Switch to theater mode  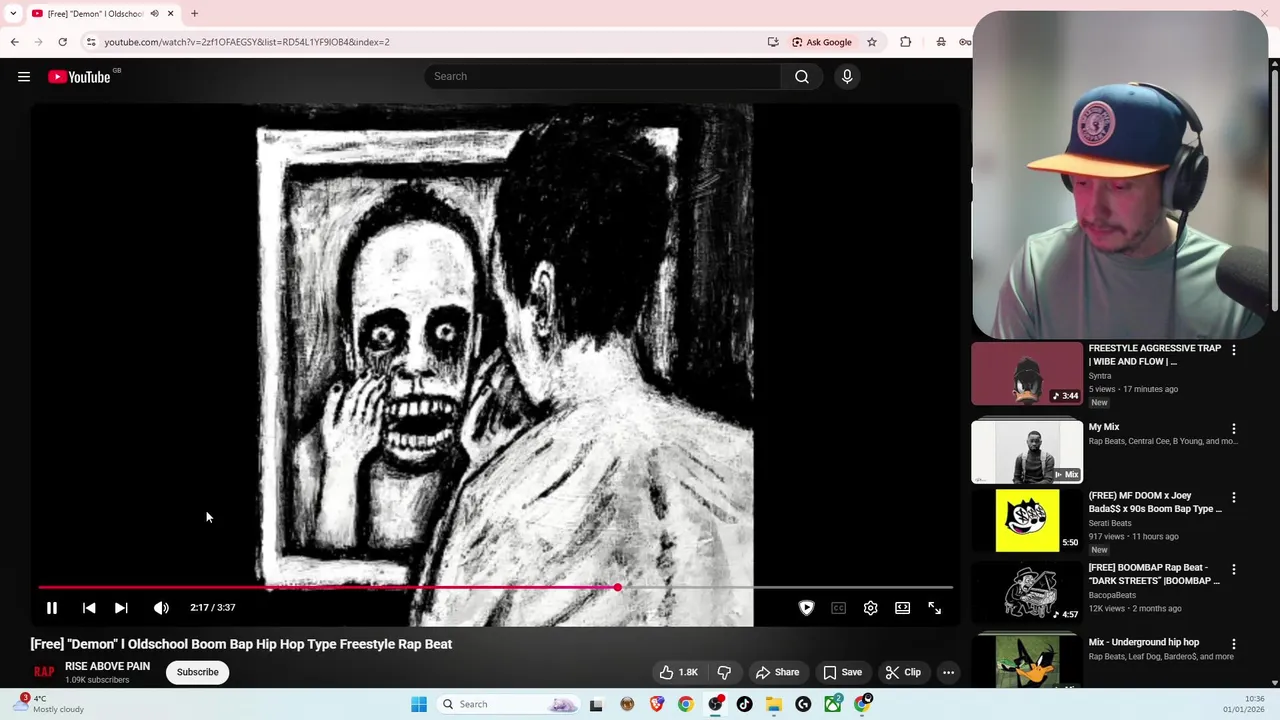[x=902, y=608]
